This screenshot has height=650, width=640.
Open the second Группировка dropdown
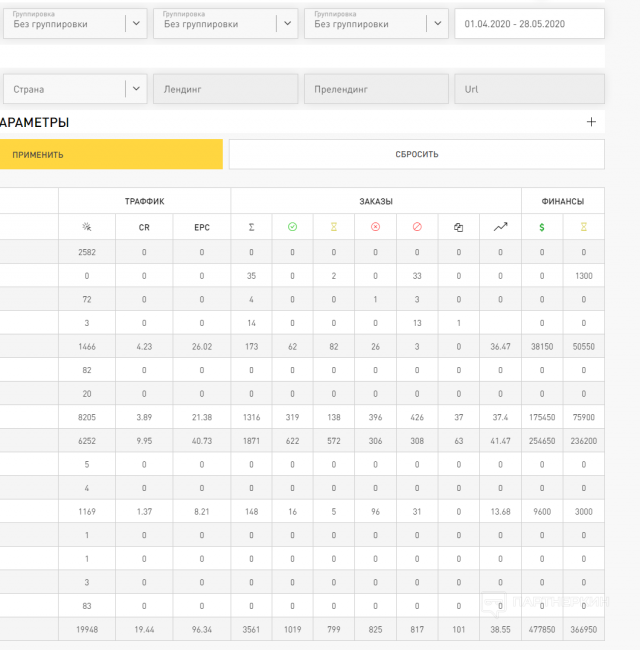[x=225, y=23]
